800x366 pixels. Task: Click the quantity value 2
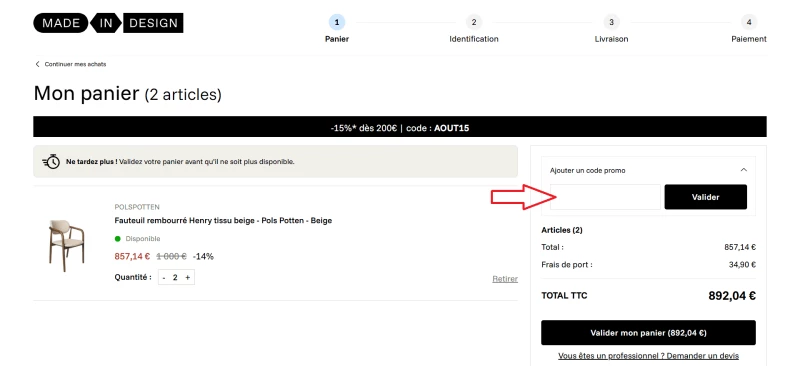pyautogui.click(x=175, y=277)
